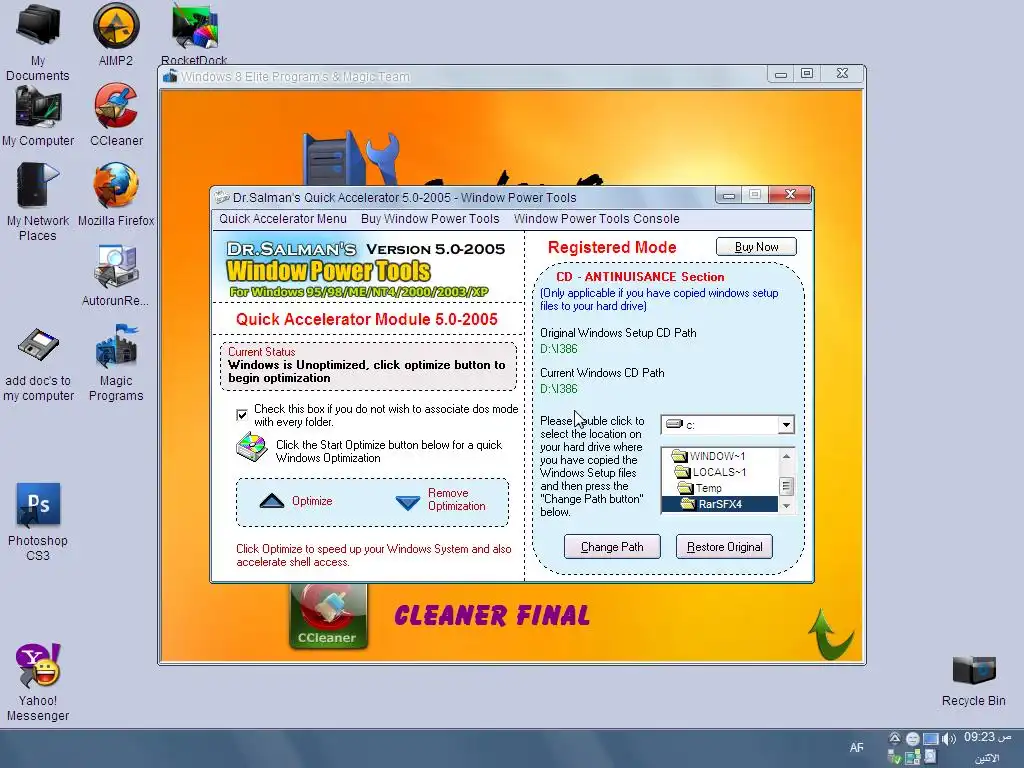The width and height of the screenshot is (1024, 768).
Task: Click the Optimize text link
Action: point(312,501)
